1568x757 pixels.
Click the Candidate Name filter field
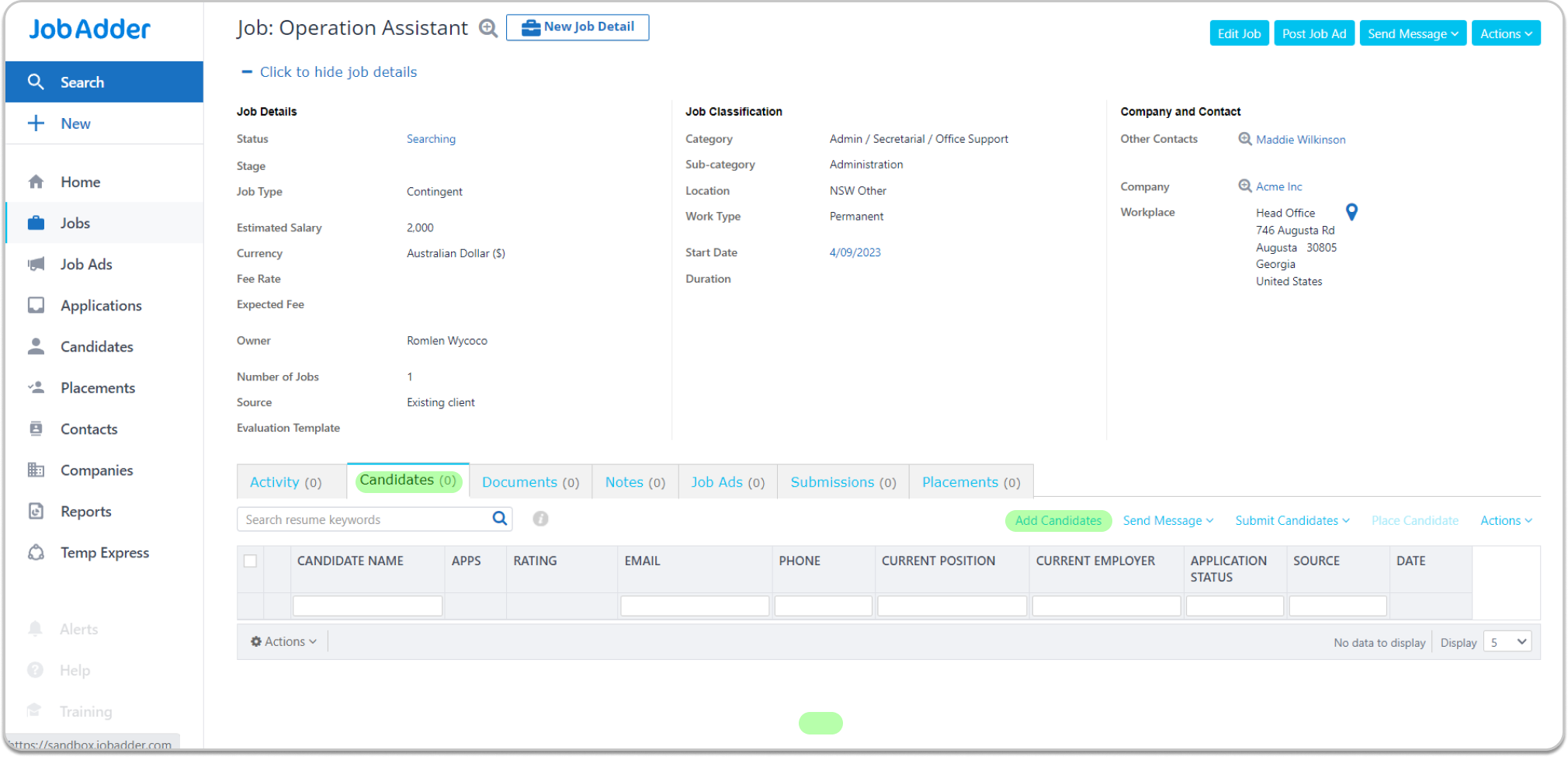pyautogui.click(x=367, y=606)
